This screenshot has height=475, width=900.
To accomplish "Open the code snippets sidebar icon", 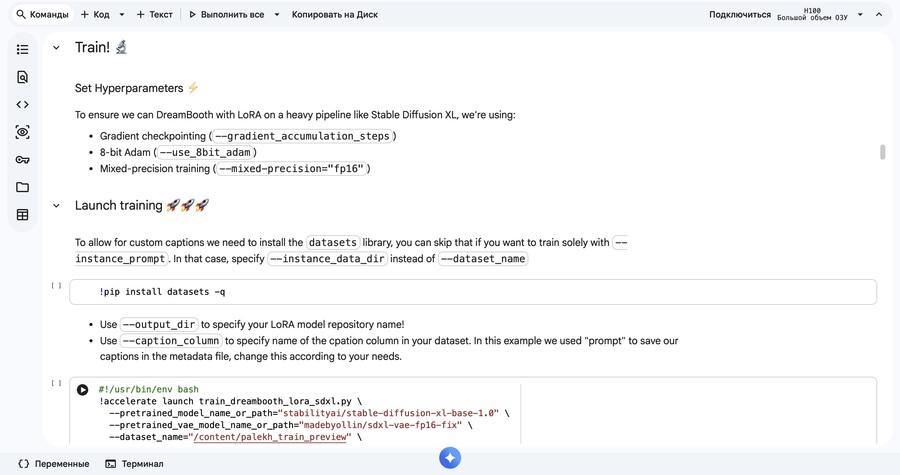I will pyautogui.click(x=22, y=104).
